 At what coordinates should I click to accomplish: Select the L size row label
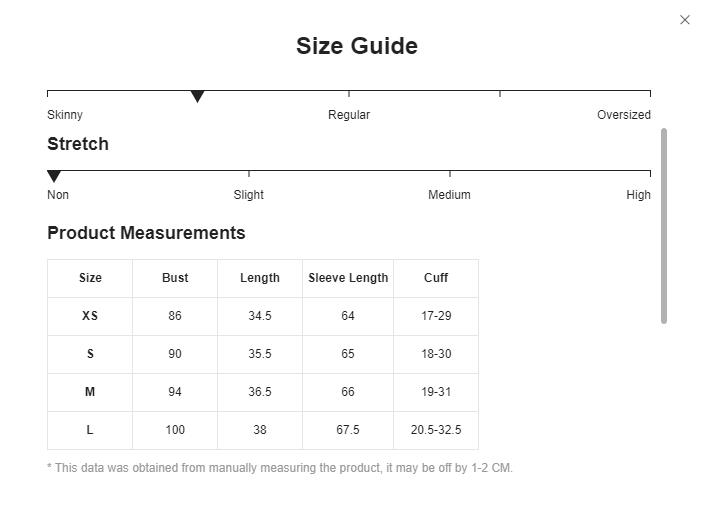tap(90, 430)
